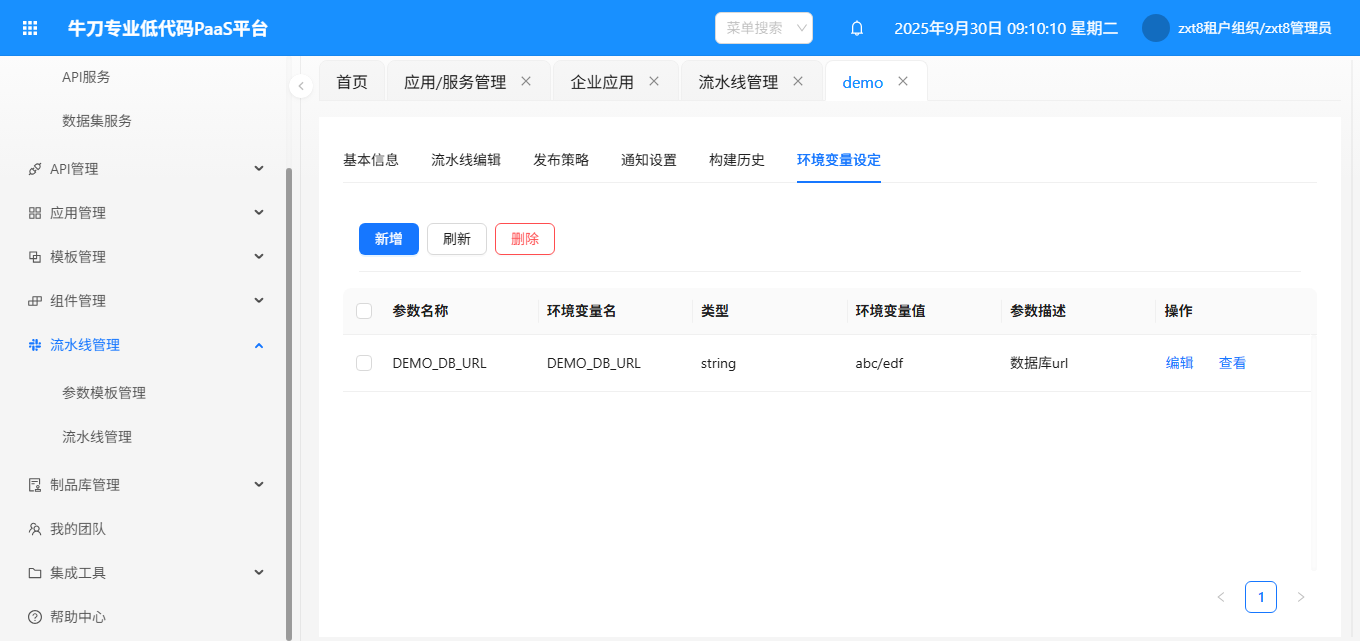Image resolution: width=1360 pixels, height=641 pixels.
Task: Open 帮助中心 in sidebar
Action: point(78,617)
